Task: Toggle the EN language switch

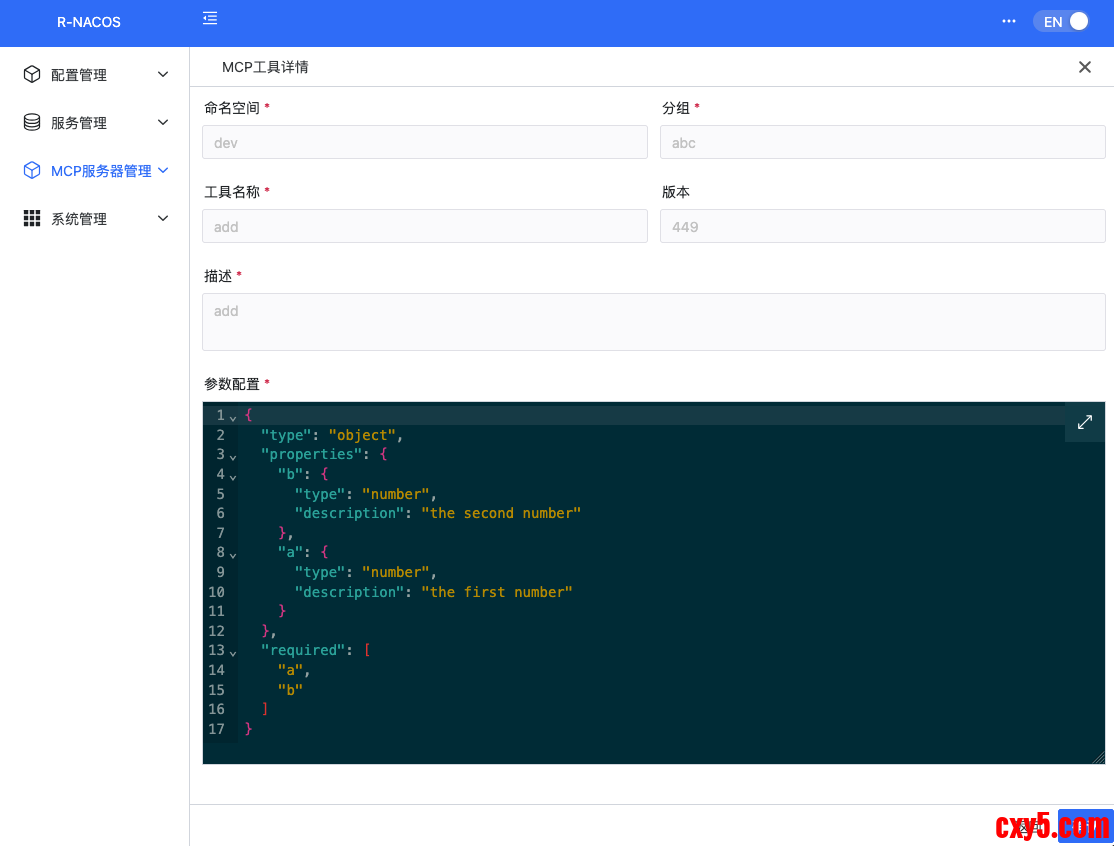Action: (x=1061, y=21)
